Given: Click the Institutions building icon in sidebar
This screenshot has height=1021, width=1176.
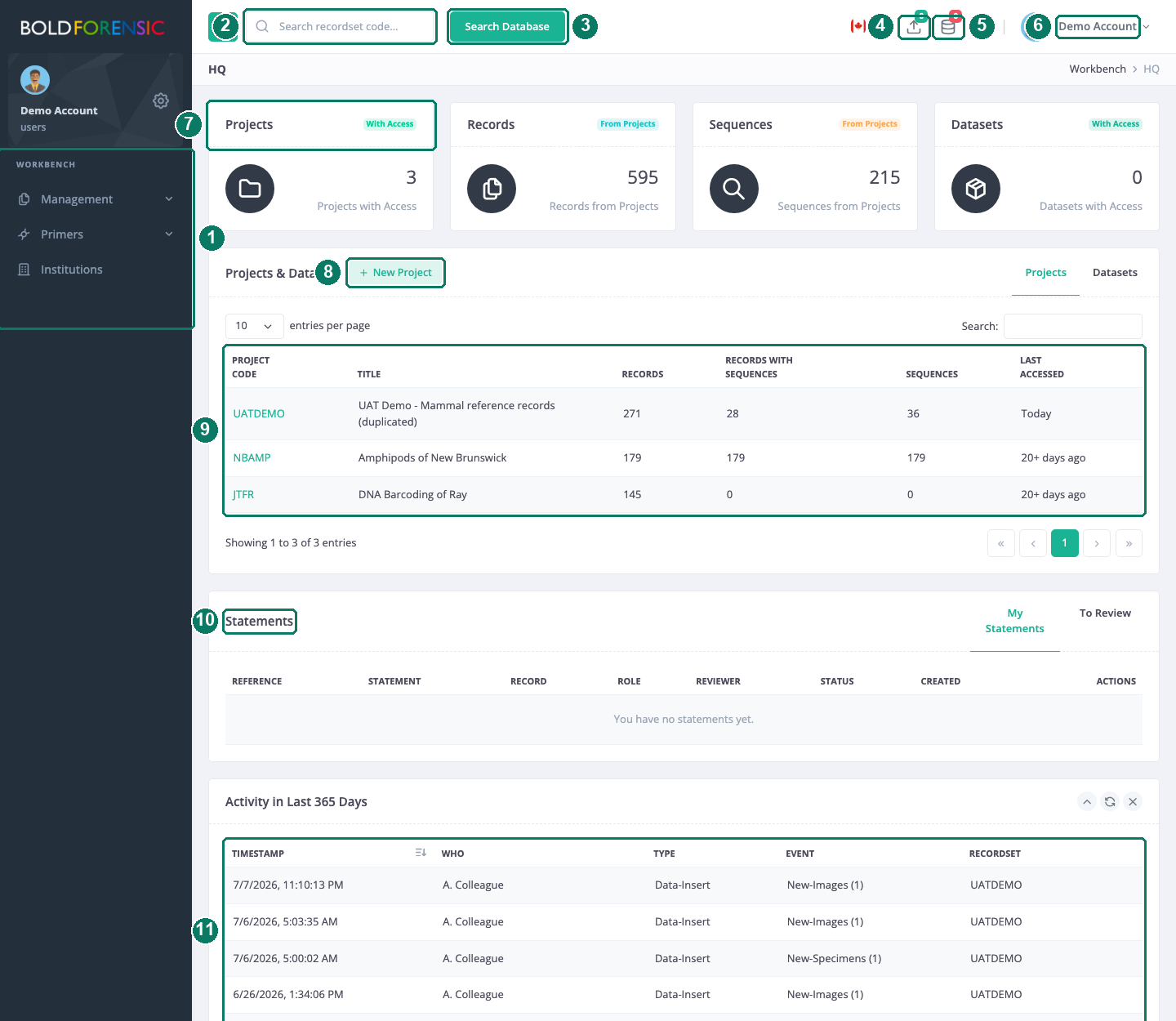Looking at the screenshot, I should 24,270.
